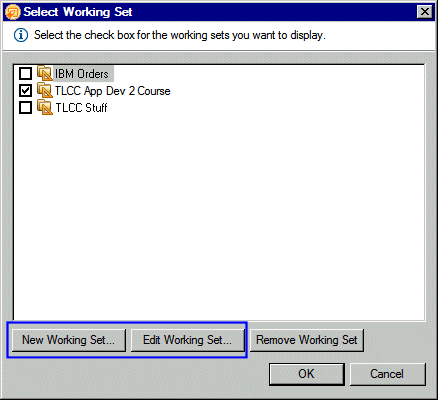Tick the TLCC Stuff checkbox

pyautogui.click(x=25, y=107)
